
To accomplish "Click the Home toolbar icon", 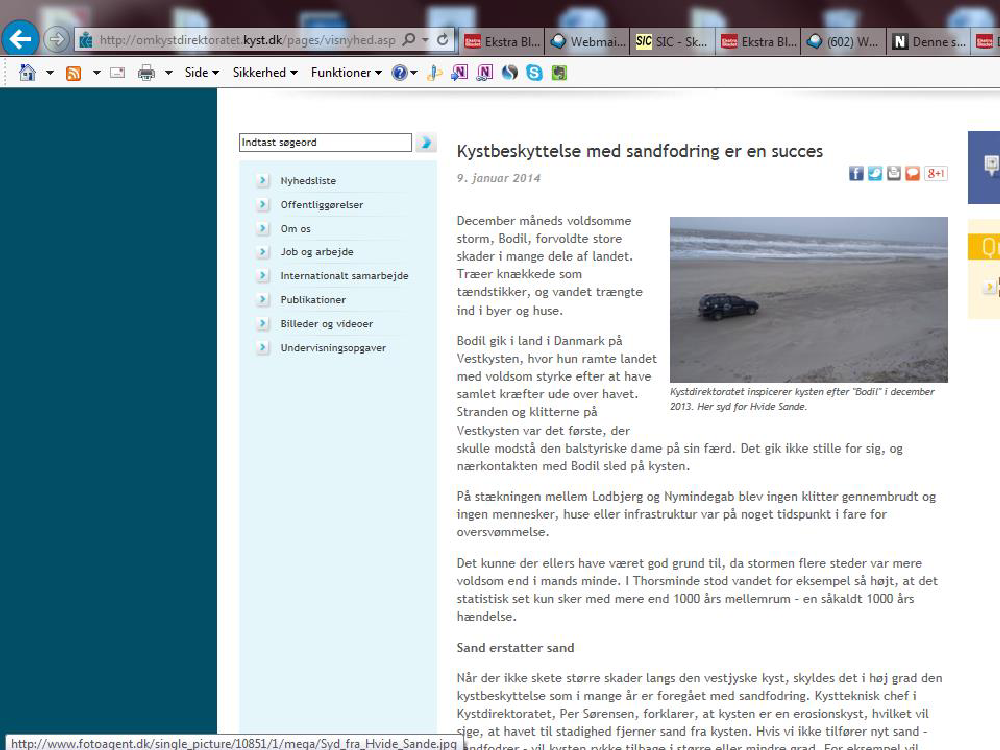I will pyautogui.click(x=28, y=72).
